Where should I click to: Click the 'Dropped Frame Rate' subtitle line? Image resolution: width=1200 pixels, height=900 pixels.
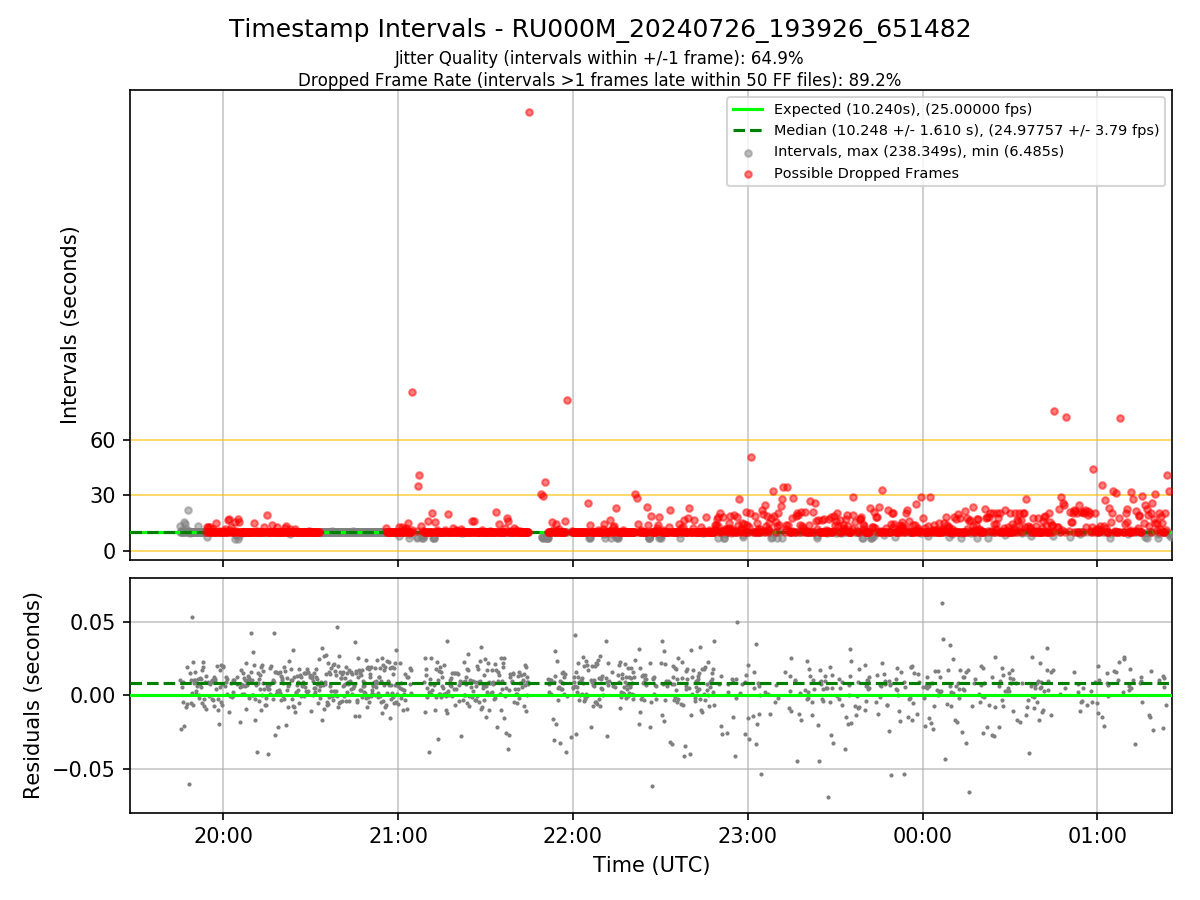[x=599, y=80]
